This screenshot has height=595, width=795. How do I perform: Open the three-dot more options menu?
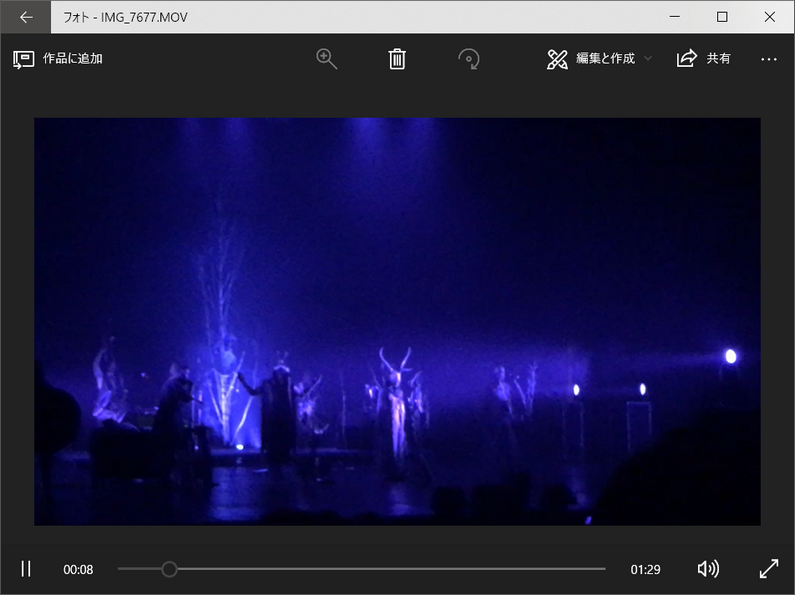coord(769,59)
